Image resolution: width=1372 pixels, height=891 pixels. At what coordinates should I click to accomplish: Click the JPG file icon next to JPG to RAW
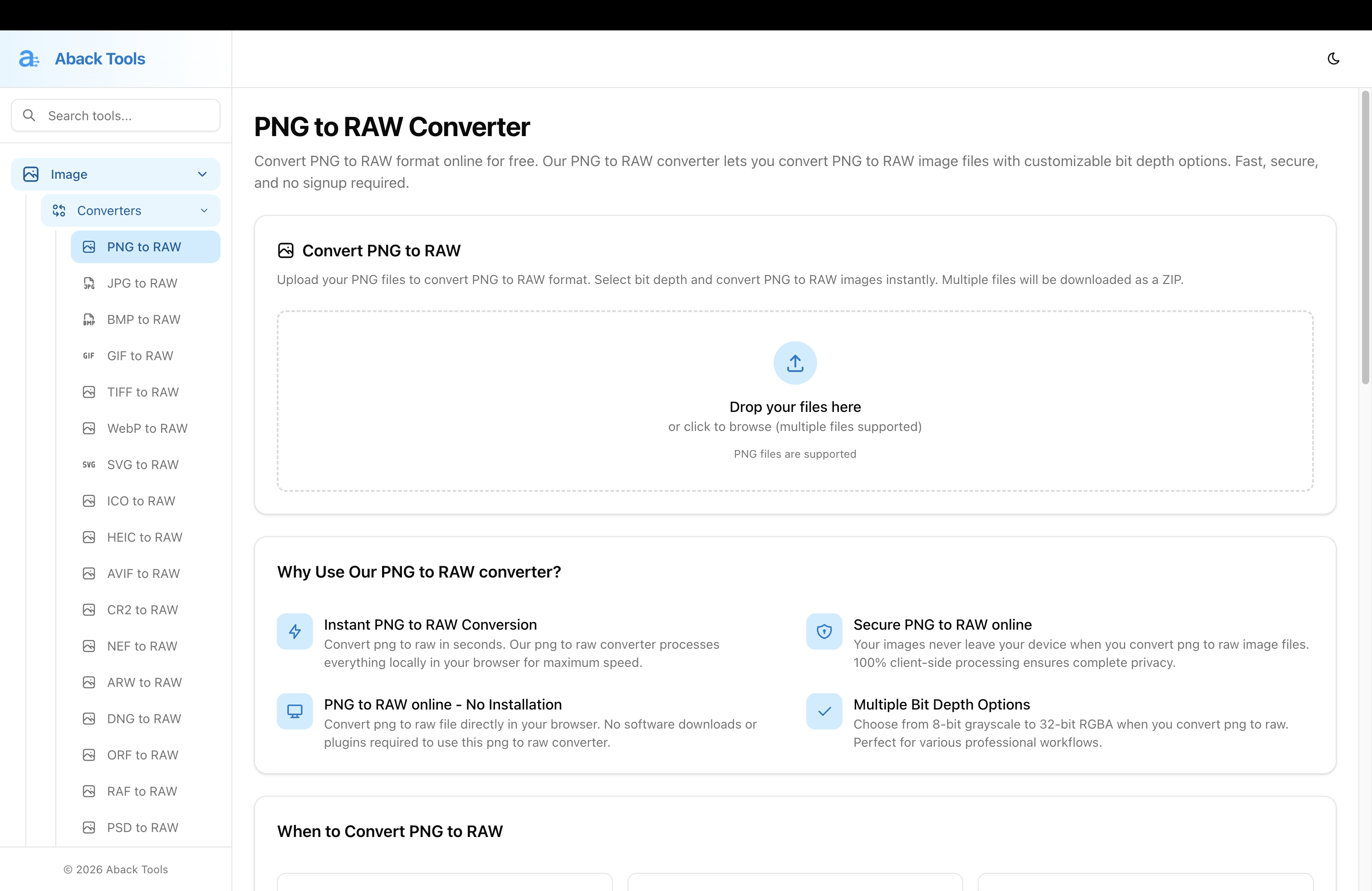click(x=89, y=283)
